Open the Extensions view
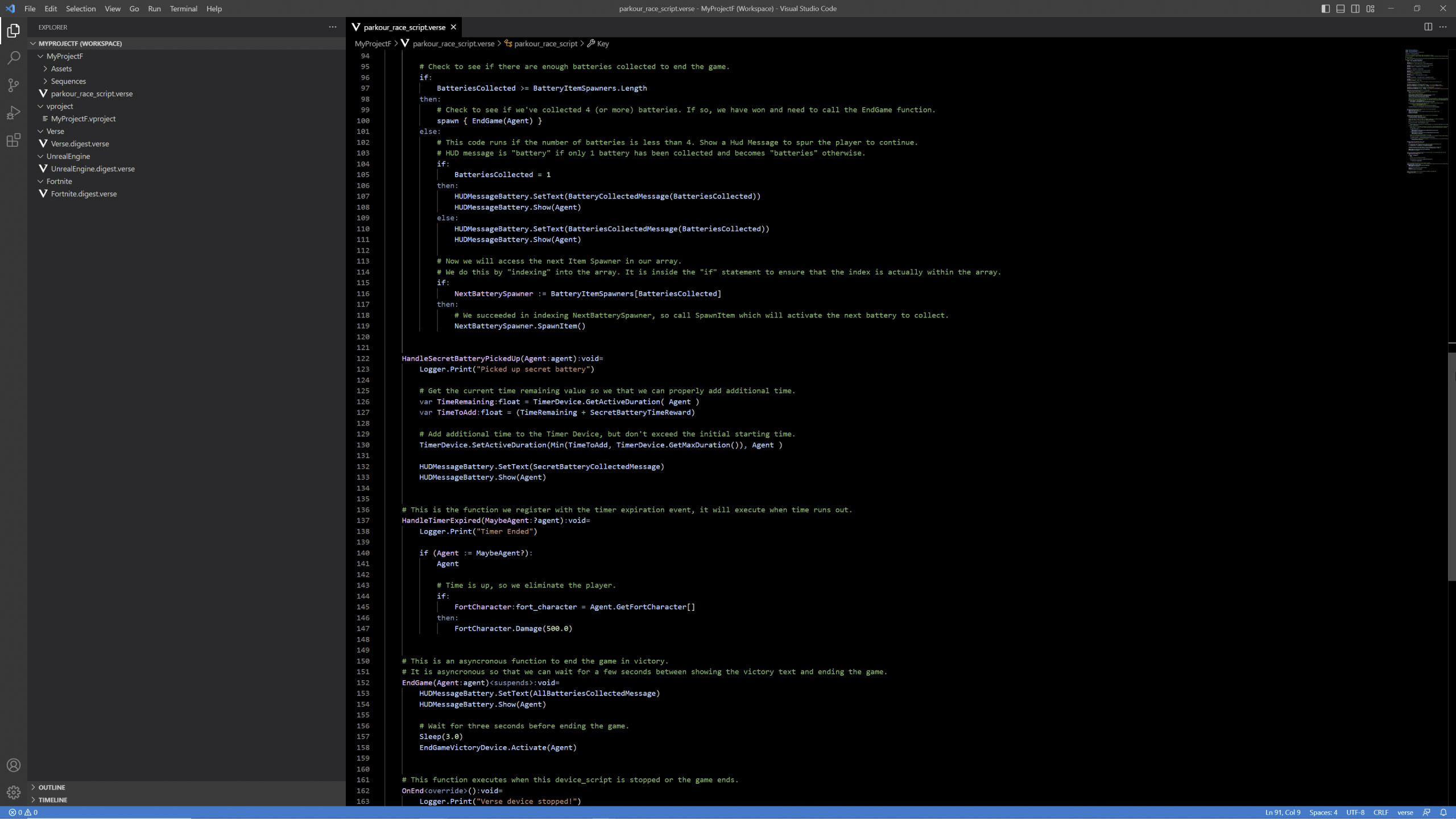The image size is (1456, 819). pos(14,140)
